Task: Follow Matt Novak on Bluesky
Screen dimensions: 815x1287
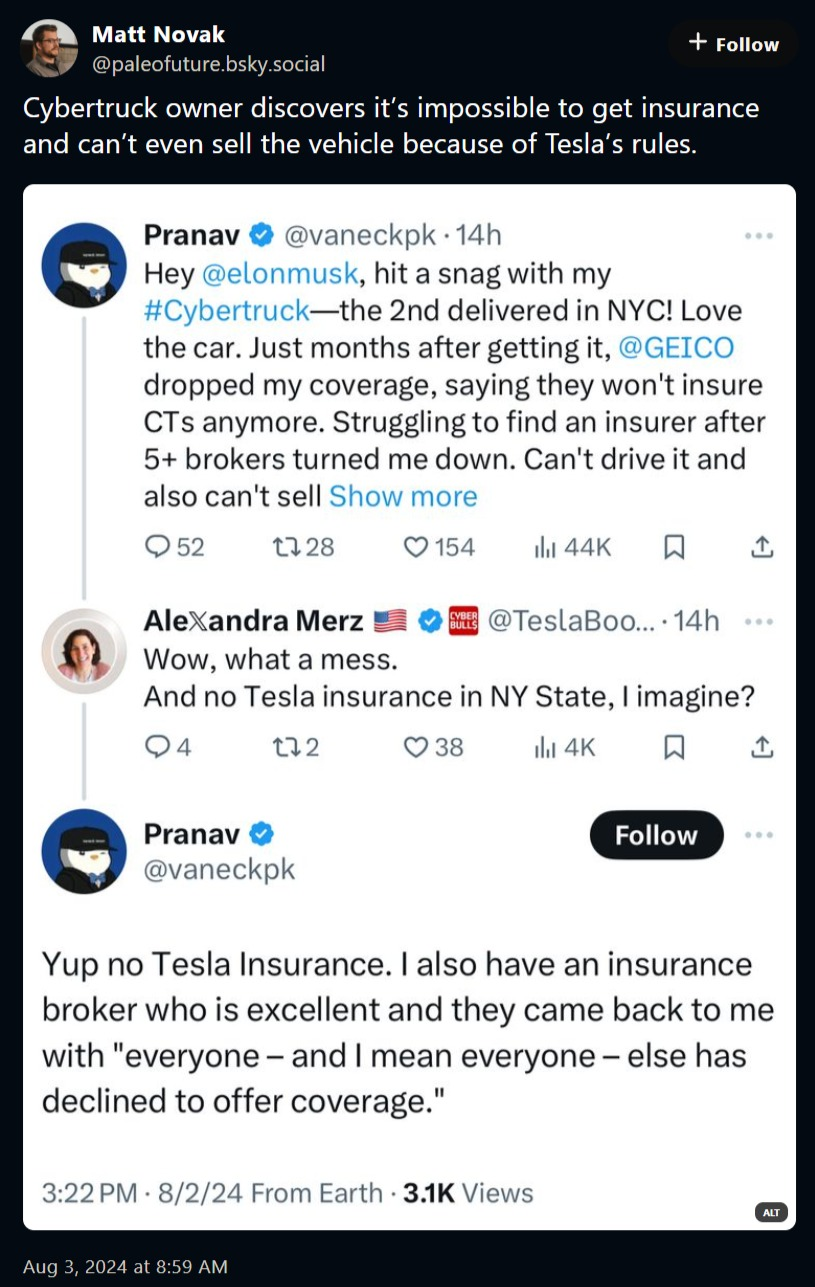Action: (734, 44)
